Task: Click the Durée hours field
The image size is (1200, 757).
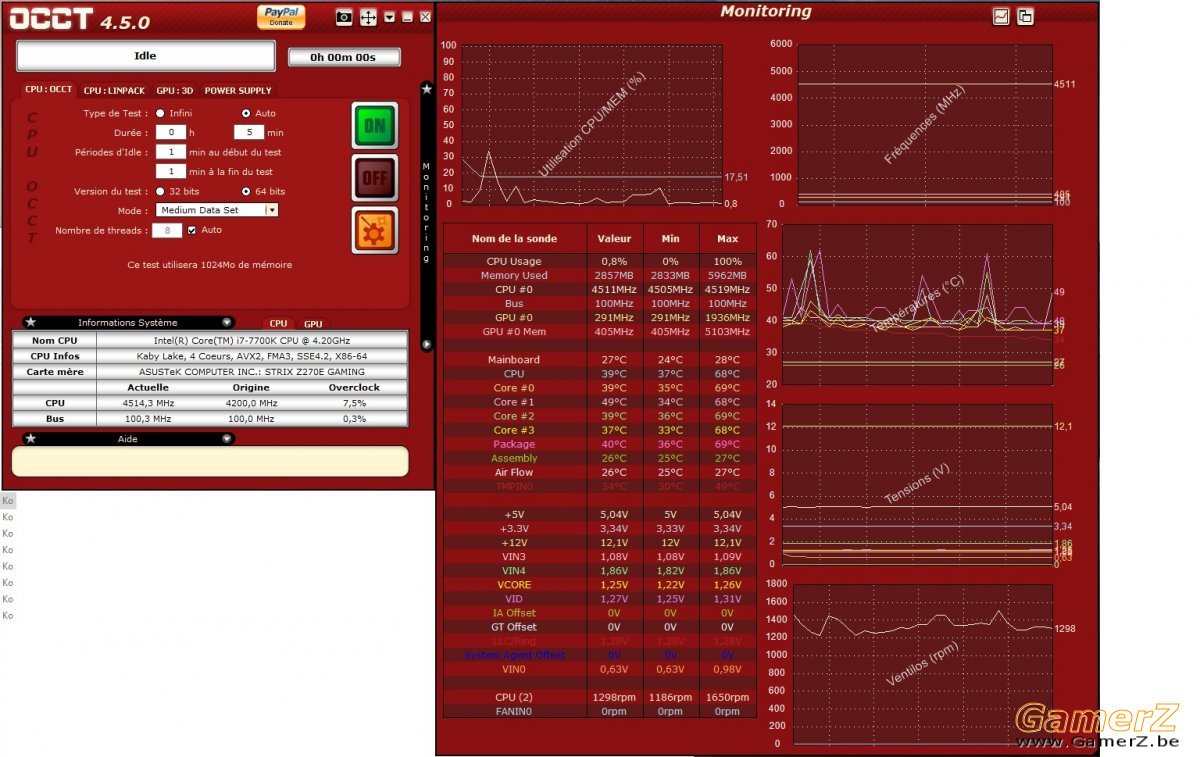Action: coord(171,132)
